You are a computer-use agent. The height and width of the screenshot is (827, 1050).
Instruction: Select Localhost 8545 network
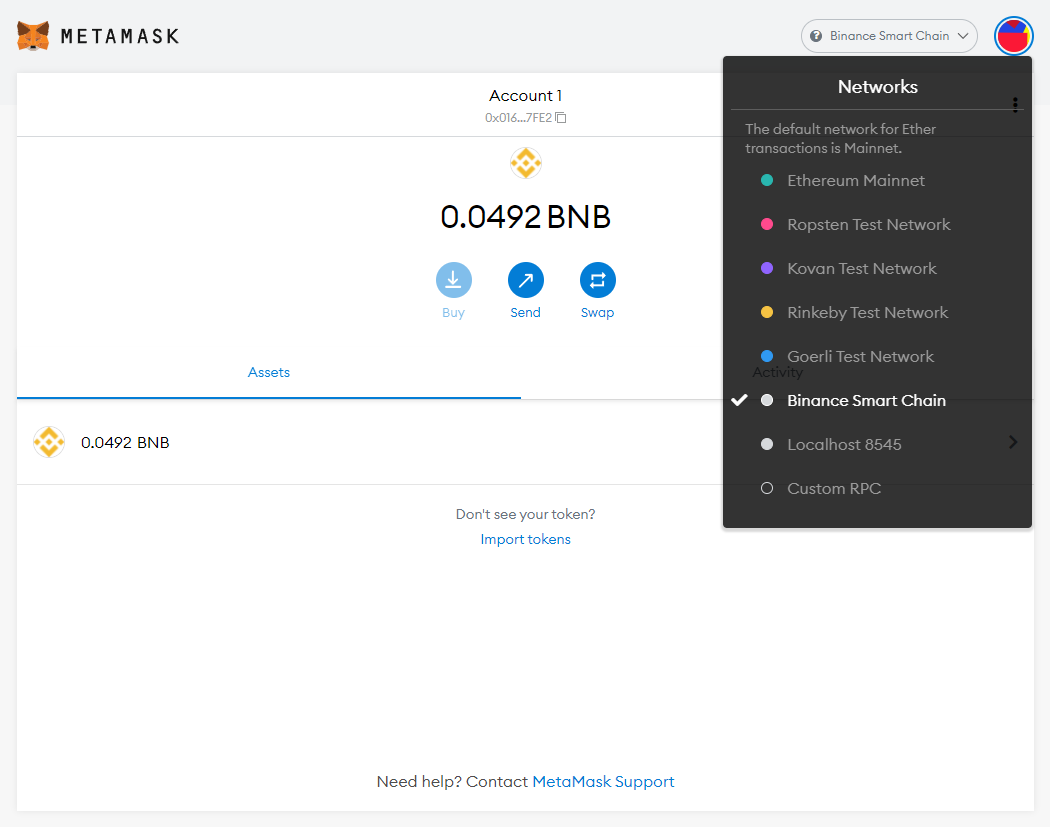click(877, 445)
